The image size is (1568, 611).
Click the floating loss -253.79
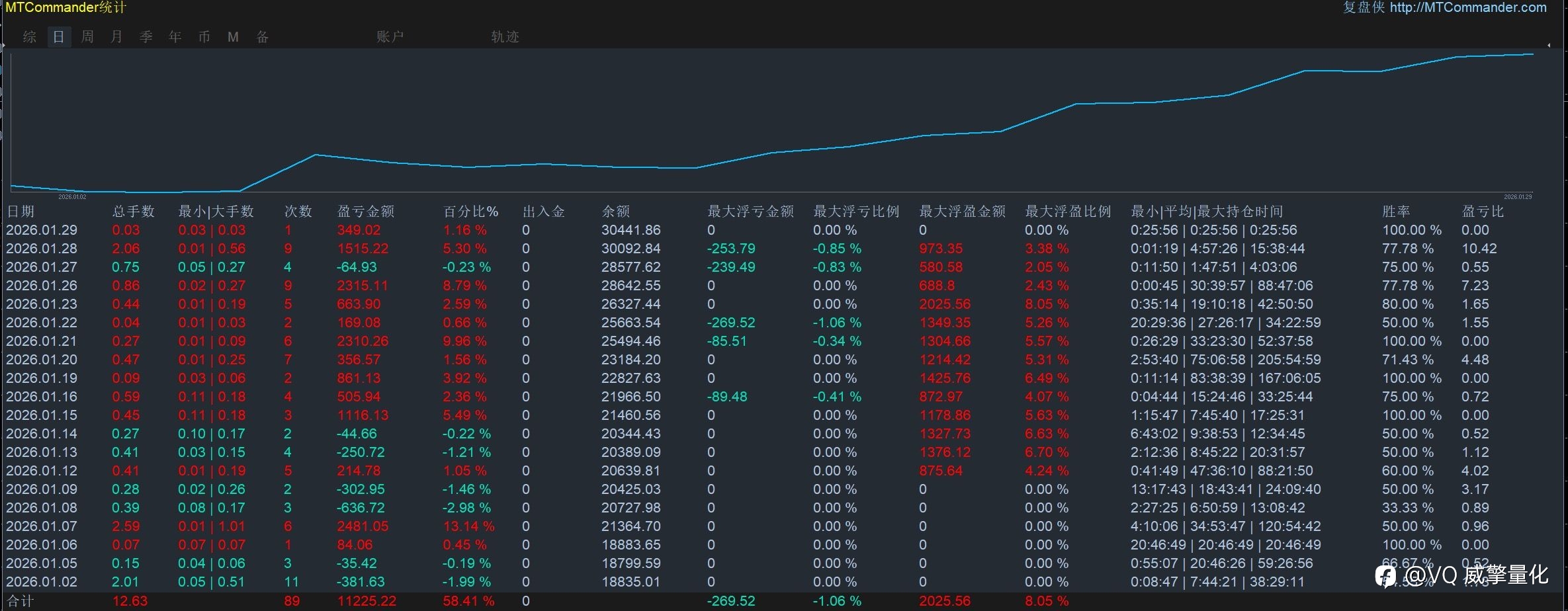[x=731, y=249]
